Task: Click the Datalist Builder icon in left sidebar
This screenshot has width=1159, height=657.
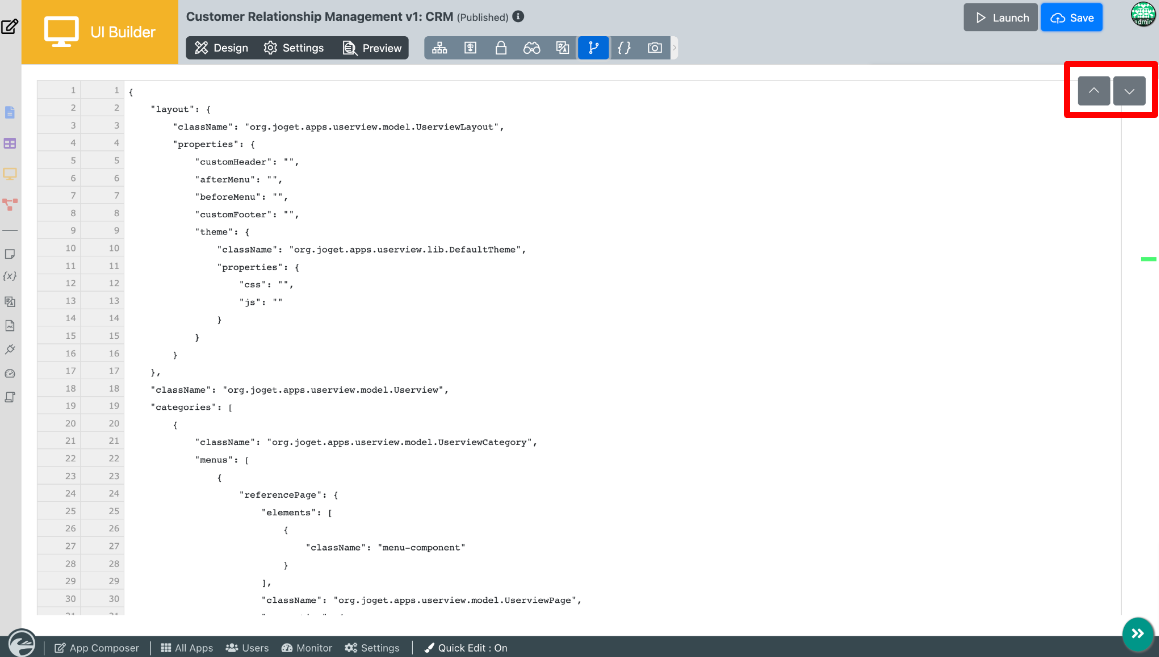Action: point(10,144)
